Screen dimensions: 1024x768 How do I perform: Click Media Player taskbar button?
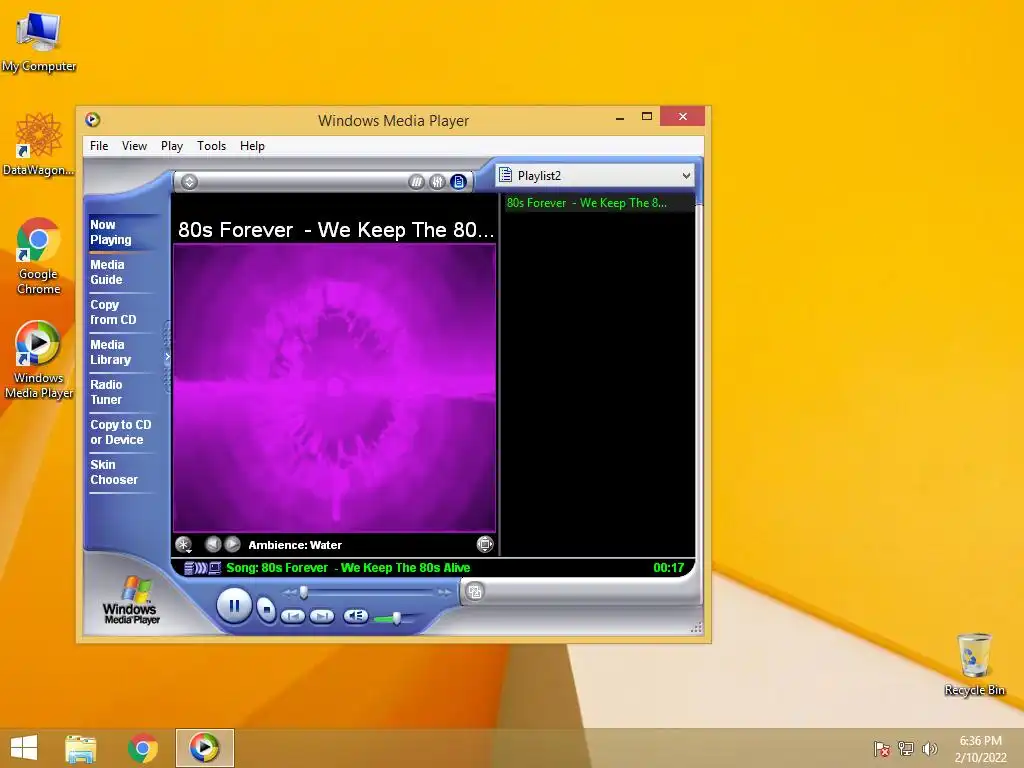click(x=204, y=748)
